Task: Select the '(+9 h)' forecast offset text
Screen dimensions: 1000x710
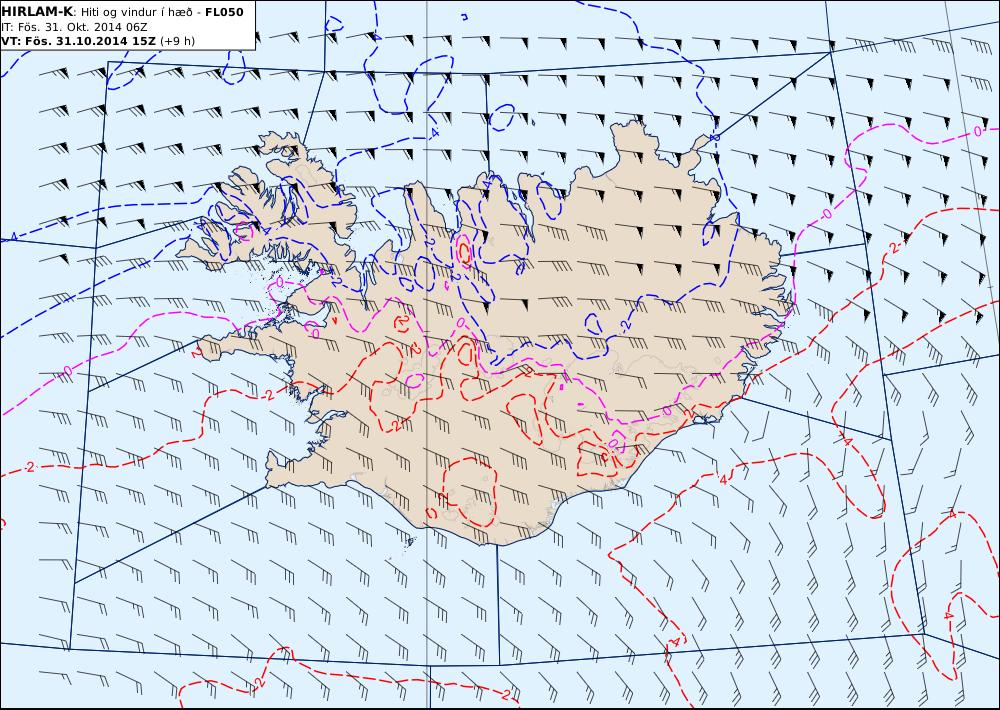Action: click(x=177, y=41)
